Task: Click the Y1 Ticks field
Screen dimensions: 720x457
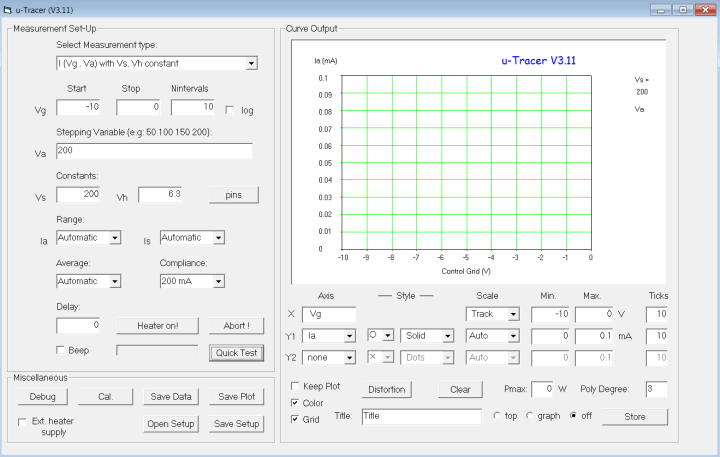Action: pyautogui.click(x=657, y=336)
